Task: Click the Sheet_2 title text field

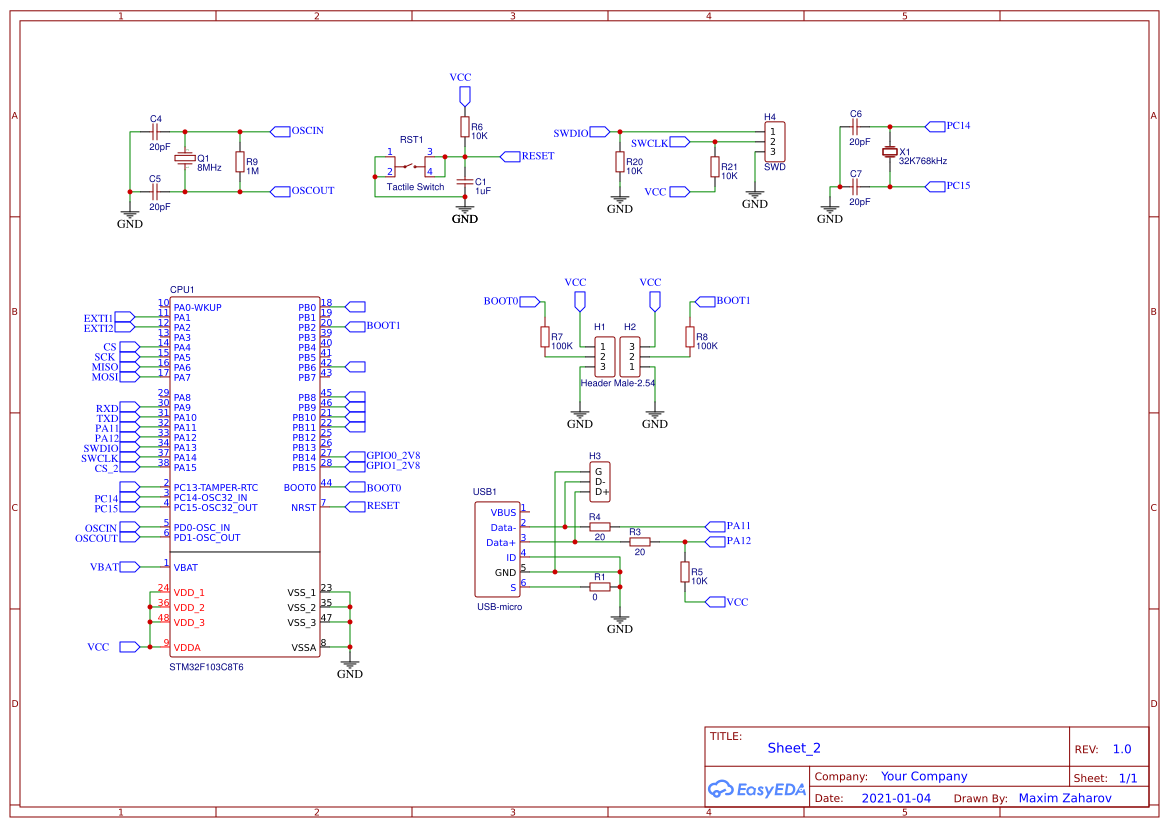Action: 793,747
